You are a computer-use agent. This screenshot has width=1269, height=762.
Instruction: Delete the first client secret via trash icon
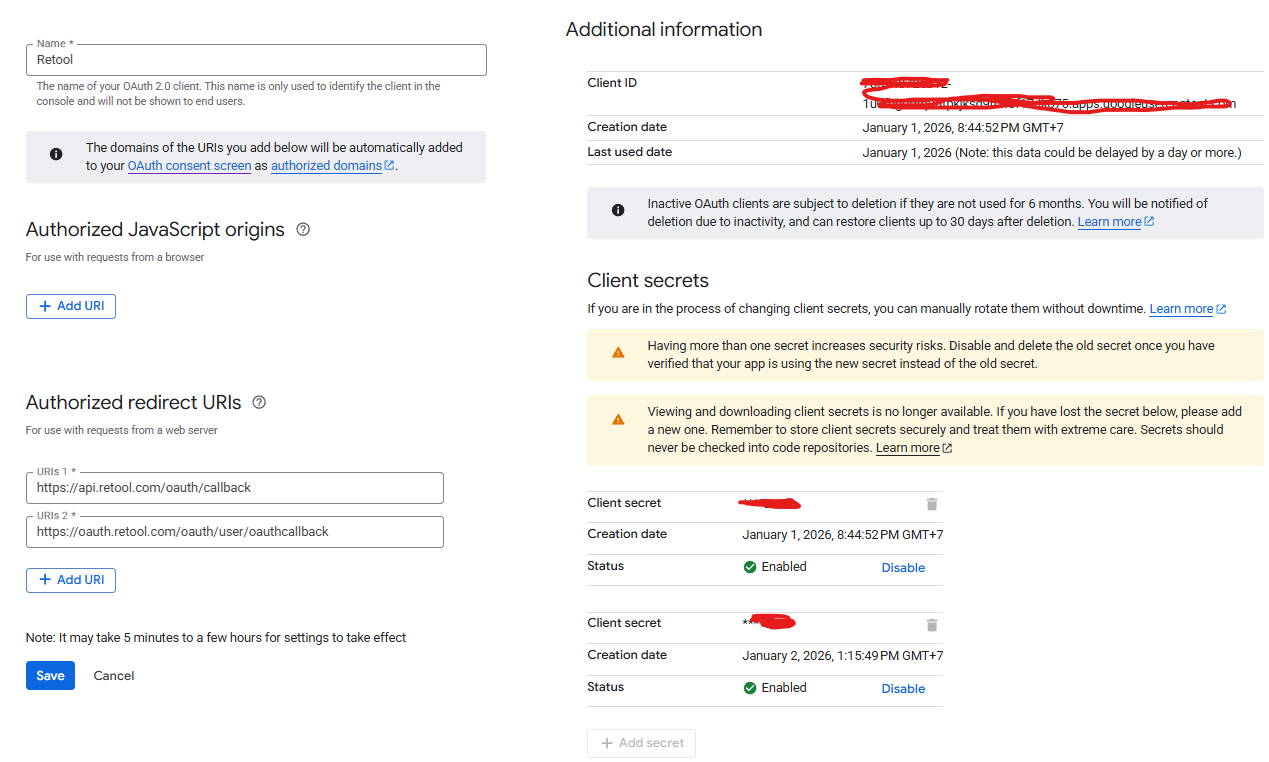point(932,504)
